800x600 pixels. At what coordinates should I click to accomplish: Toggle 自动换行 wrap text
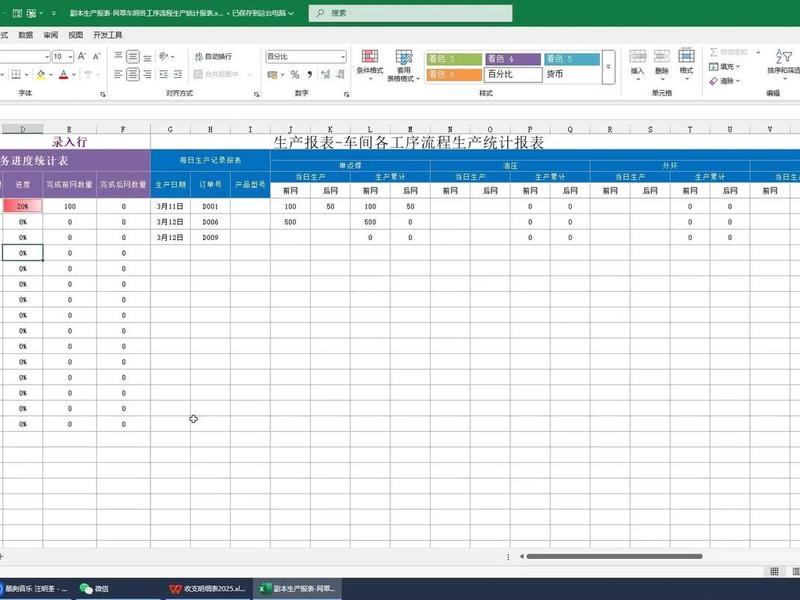click(x=213, y=56)
